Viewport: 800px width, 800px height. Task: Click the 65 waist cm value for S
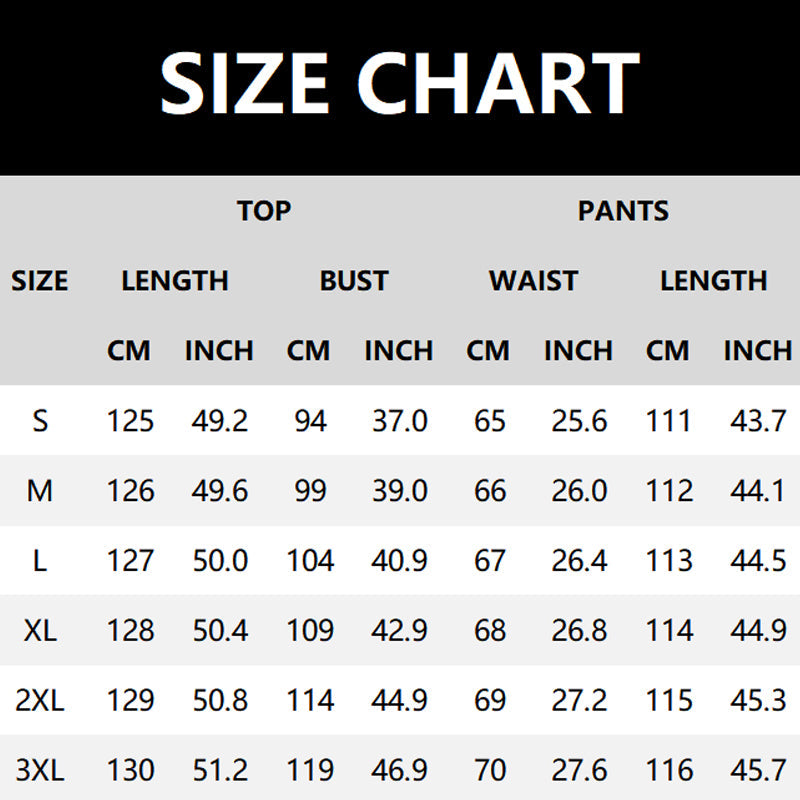[489, 421]
